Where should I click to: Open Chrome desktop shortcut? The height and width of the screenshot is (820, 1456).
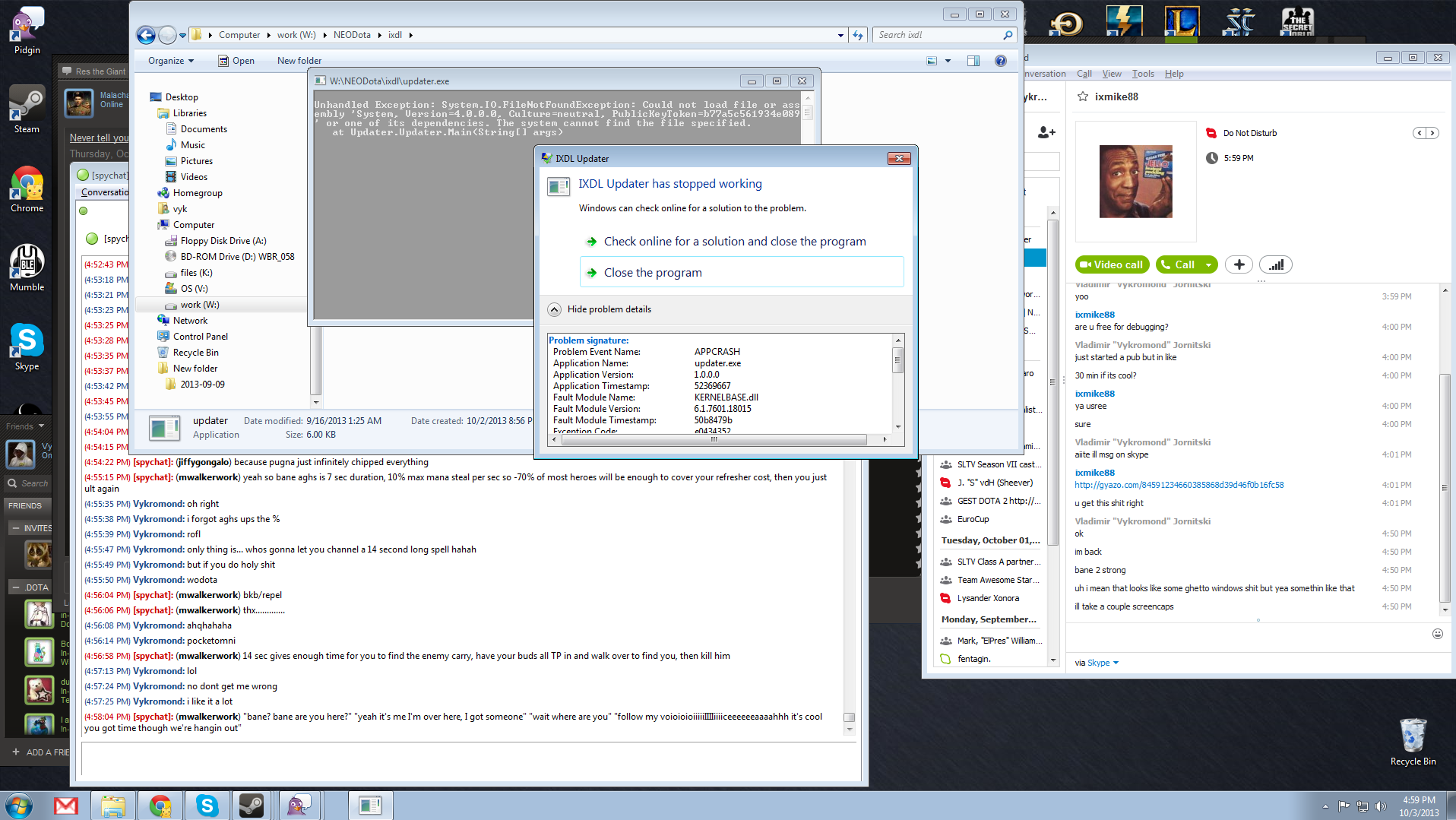coord(27,188)
